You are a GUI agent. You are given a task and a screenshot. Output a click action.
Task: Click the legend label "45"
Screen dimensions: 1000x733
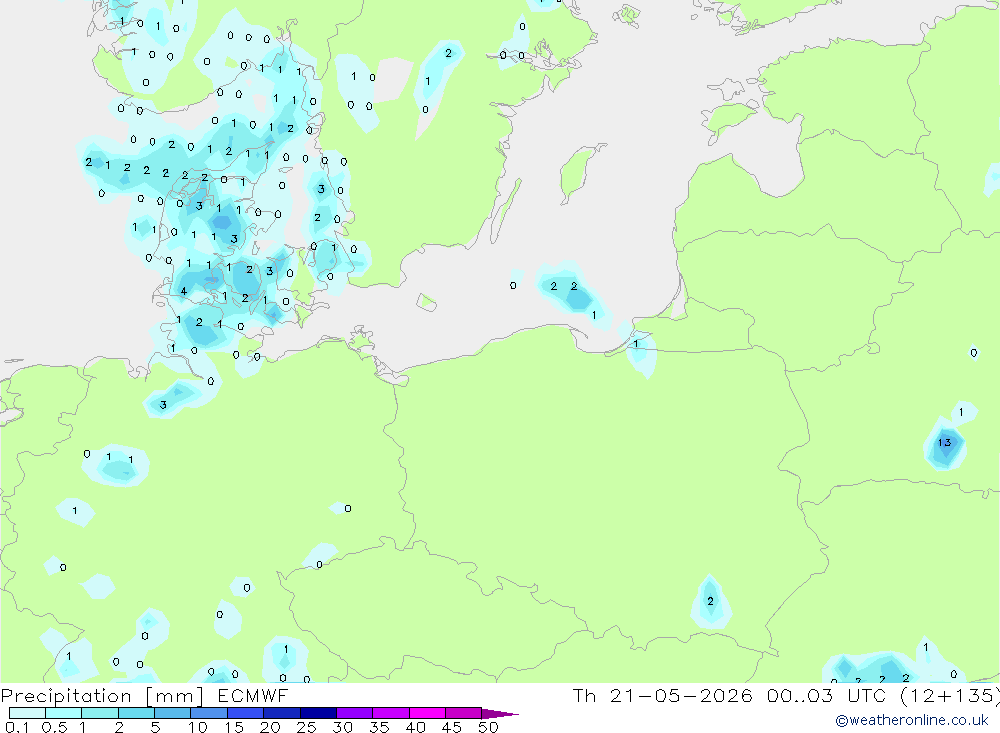452,727
